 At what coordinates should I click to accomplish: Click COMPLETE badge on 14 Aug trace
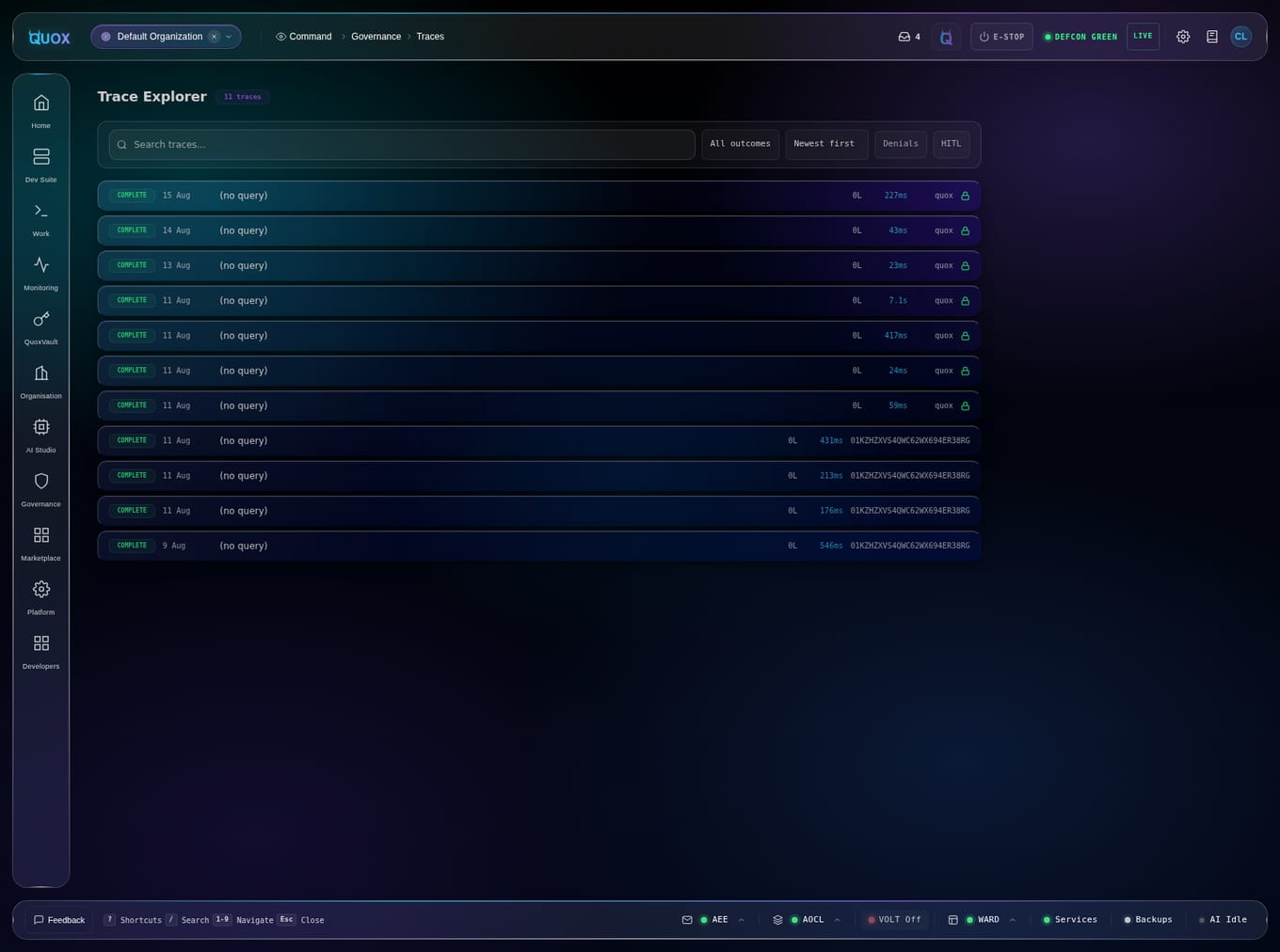click(x=132, y=230)
